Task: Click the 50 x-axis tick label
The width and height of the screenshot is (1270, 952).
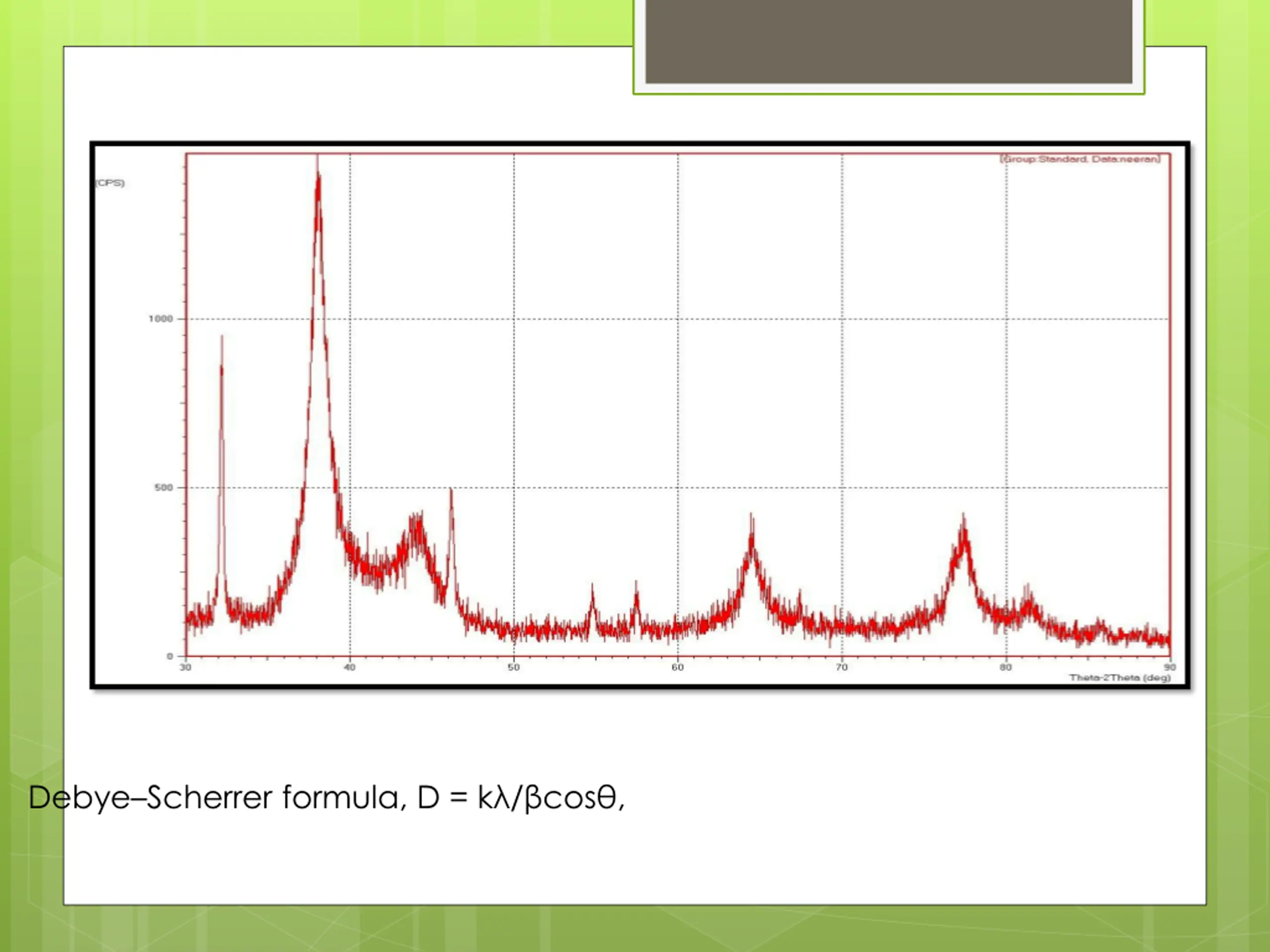Action: click(x=513, y=667)
